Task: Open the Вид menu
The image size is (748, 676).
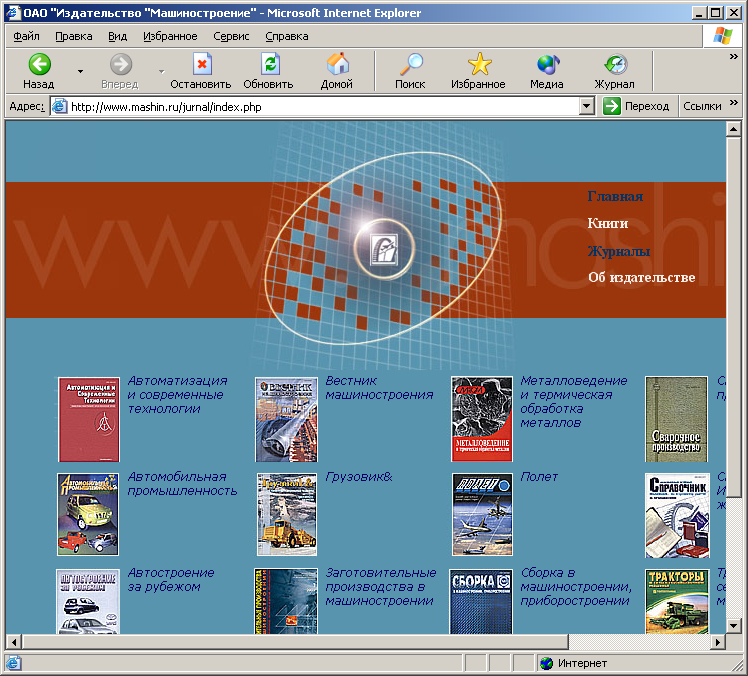Action: pyautogui.click(x=117, y=36)
